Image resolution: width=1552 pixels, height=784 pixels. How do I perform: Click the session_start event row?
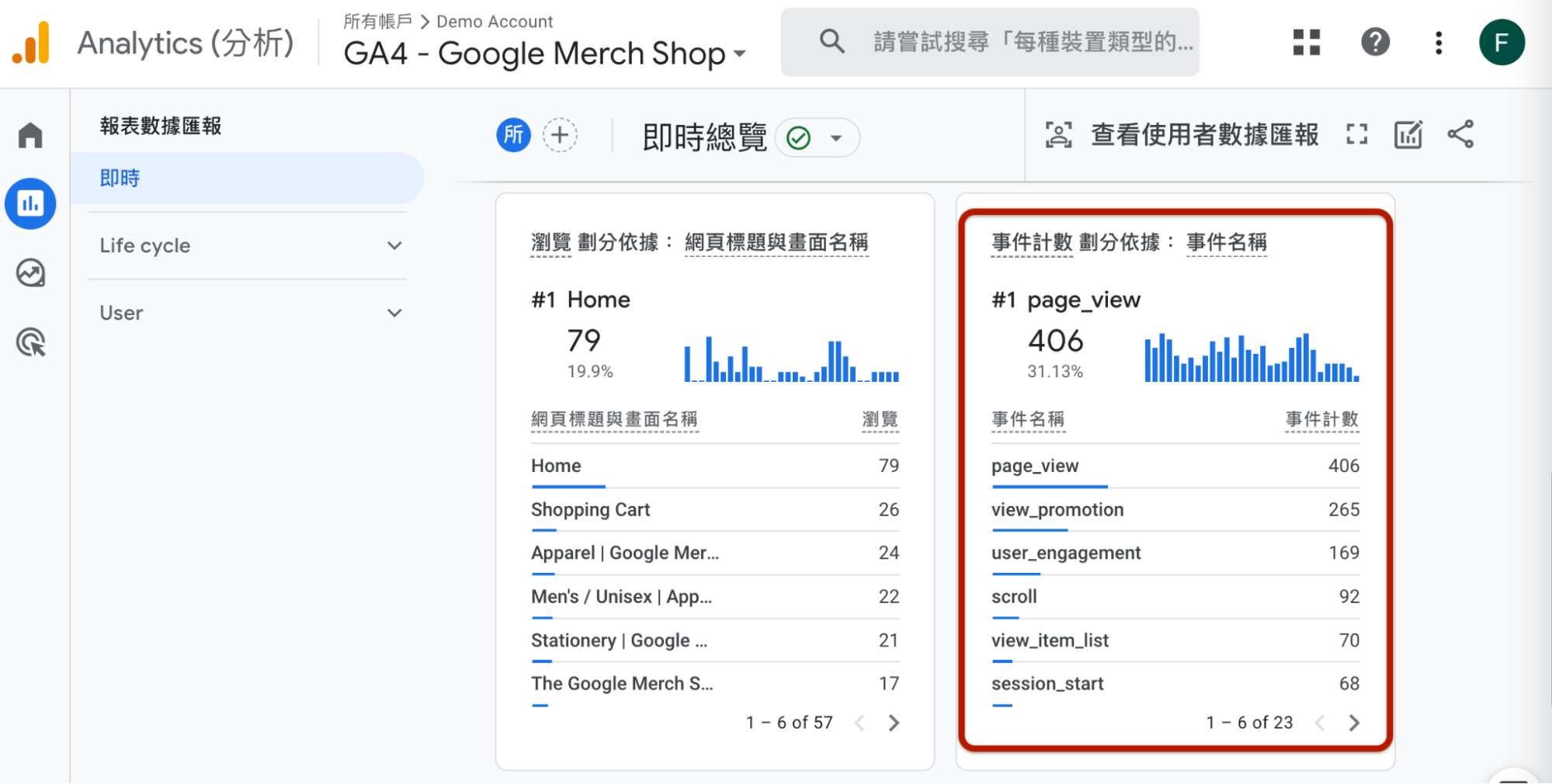1175,684
